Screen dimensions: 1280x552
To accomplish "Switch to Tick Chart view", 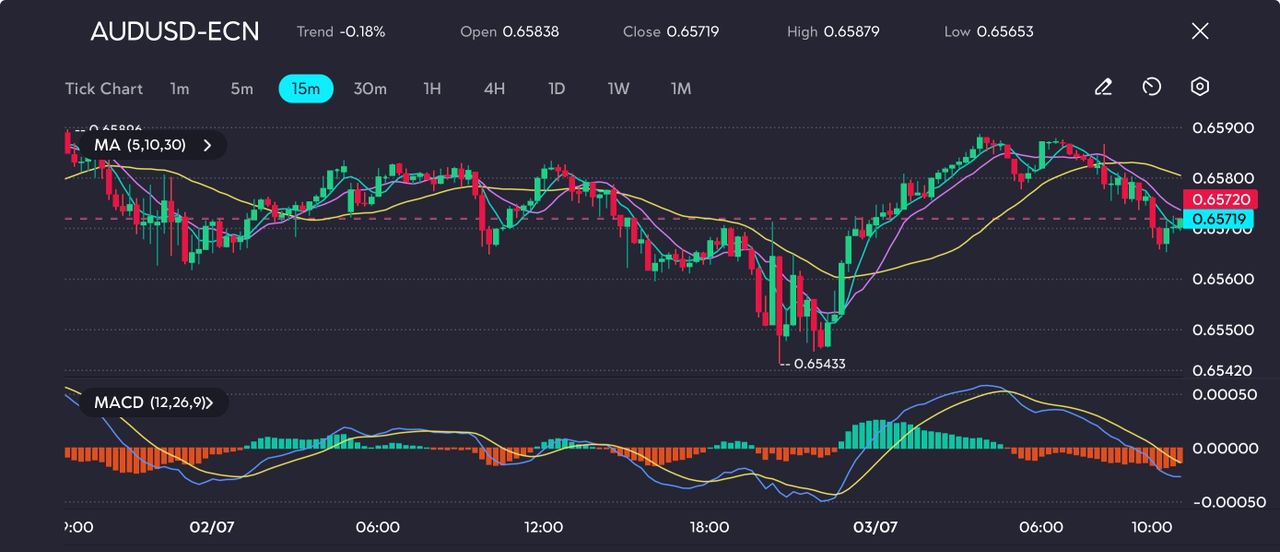I will 104,89.
